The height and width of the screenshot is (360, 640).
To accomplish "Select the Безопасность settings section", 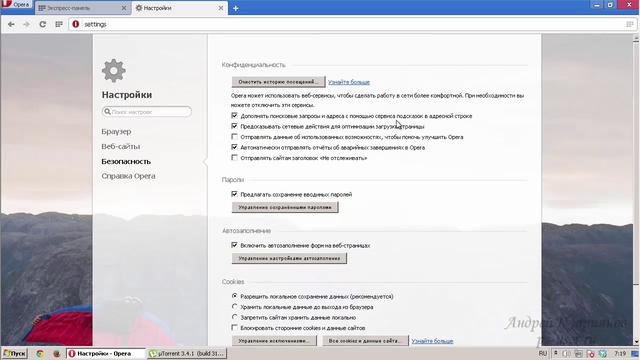I will (126, 161).
